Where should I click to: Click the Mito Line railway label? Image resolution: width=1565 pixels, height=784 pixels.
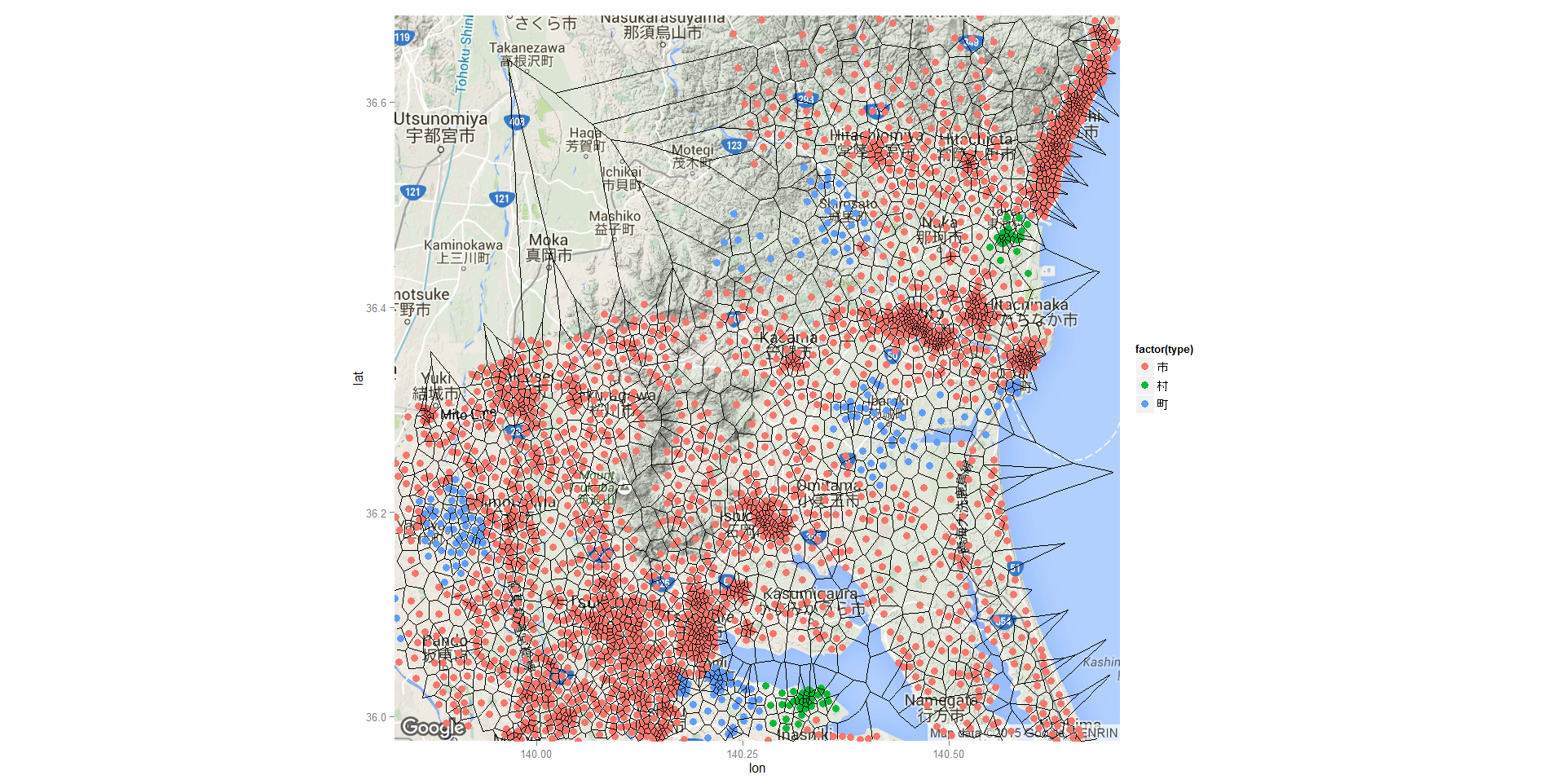coord(469,415)
